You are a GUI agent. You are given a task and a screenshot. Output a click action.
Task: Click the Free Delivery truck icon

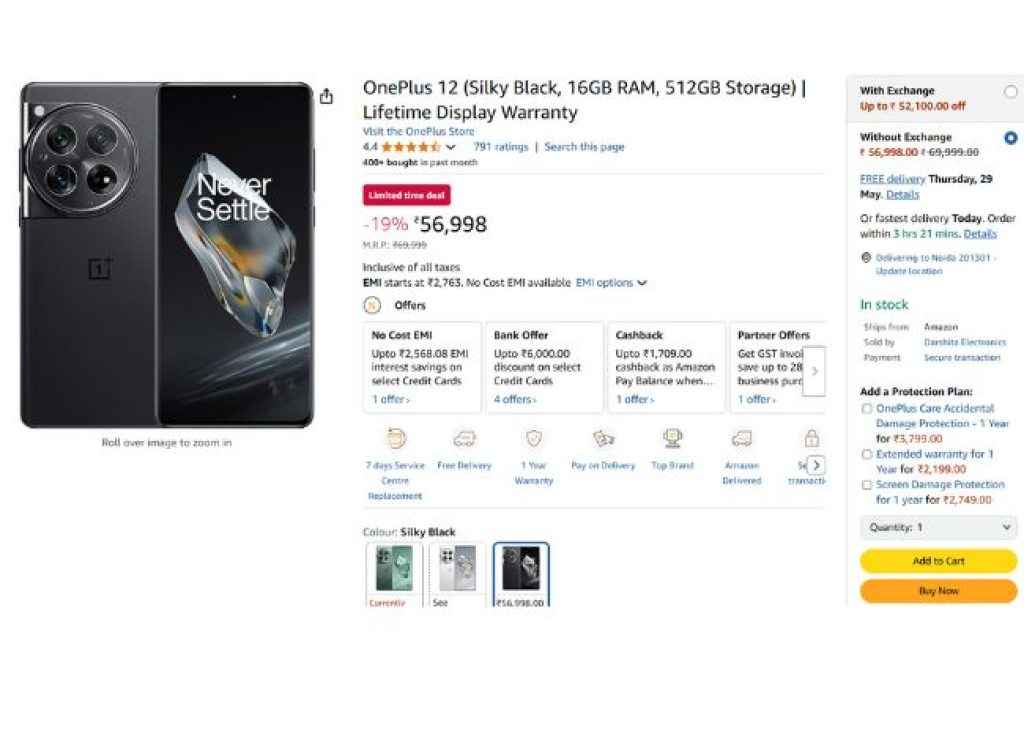click(465, 439)
